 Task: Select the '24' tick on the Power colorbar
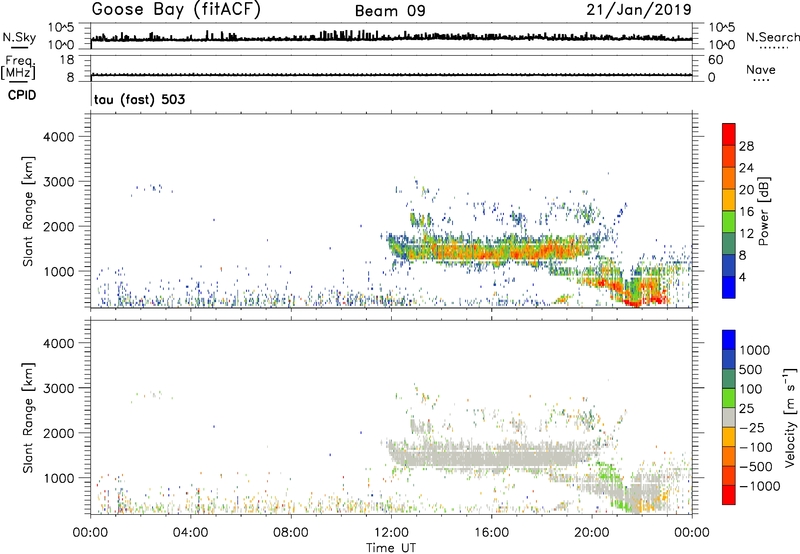pos(746,168)
